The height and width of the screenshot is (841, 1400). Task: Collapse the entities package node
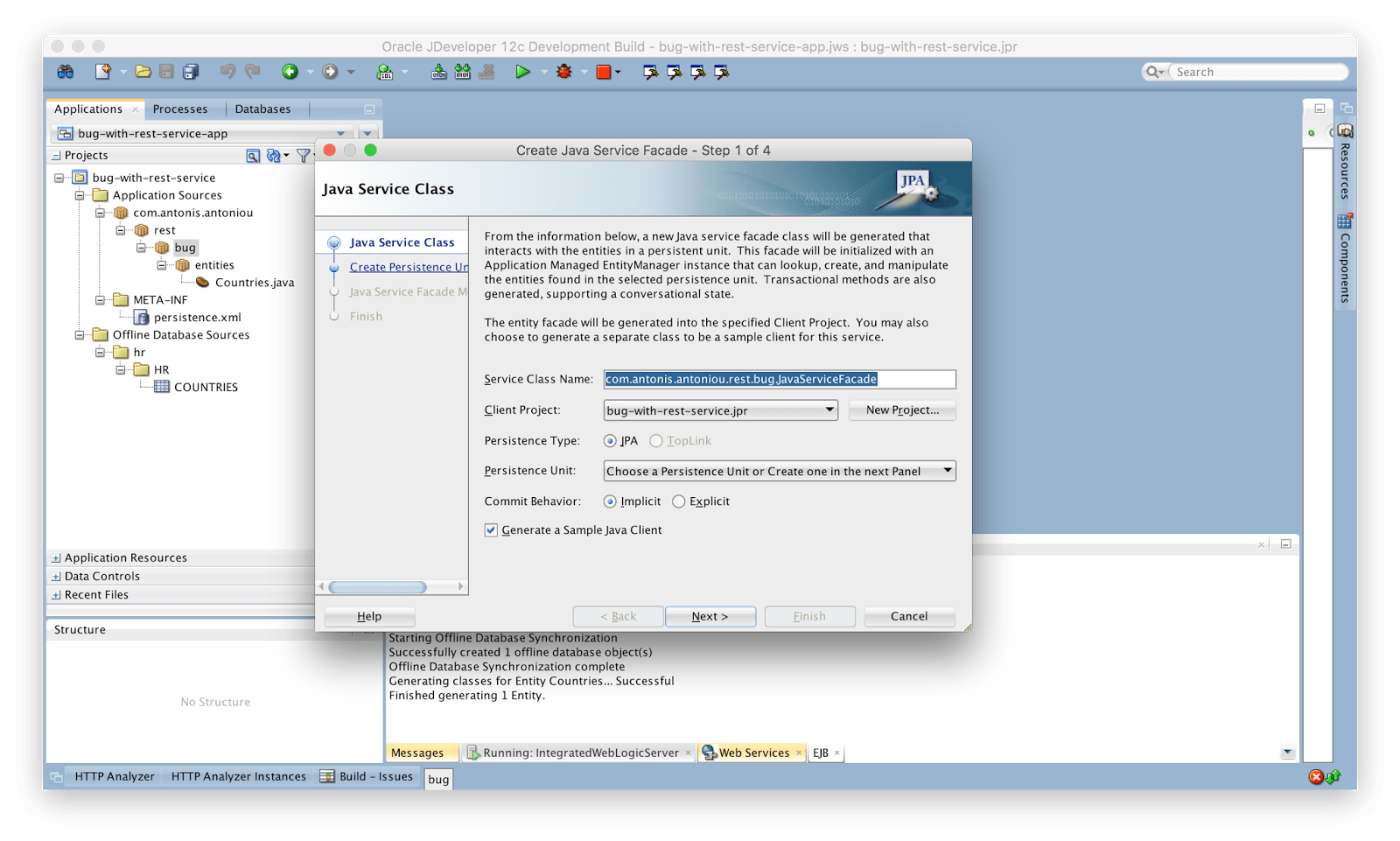point(162,265)
